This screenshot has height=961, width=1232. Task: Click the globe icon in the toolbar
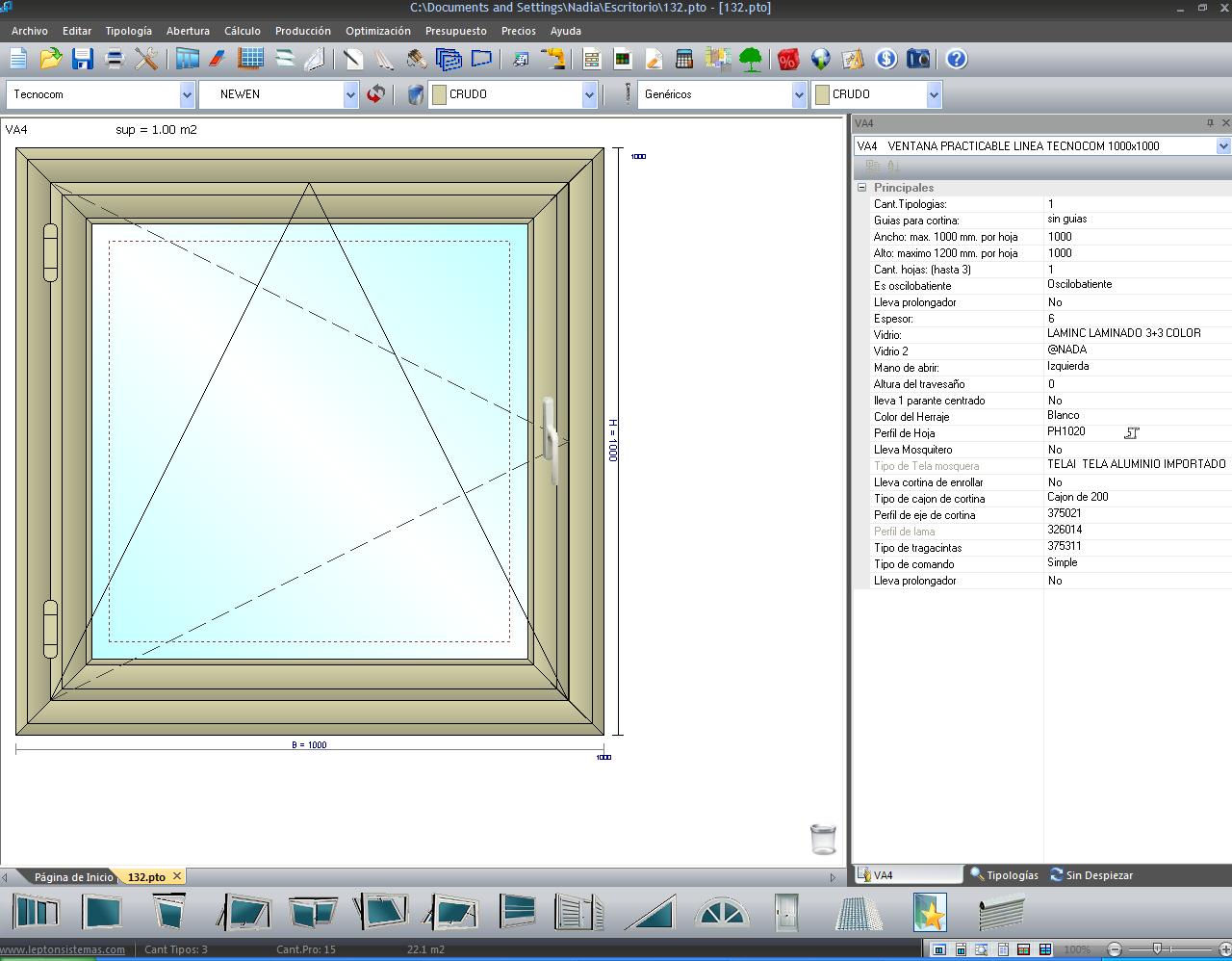click(821, 60)
